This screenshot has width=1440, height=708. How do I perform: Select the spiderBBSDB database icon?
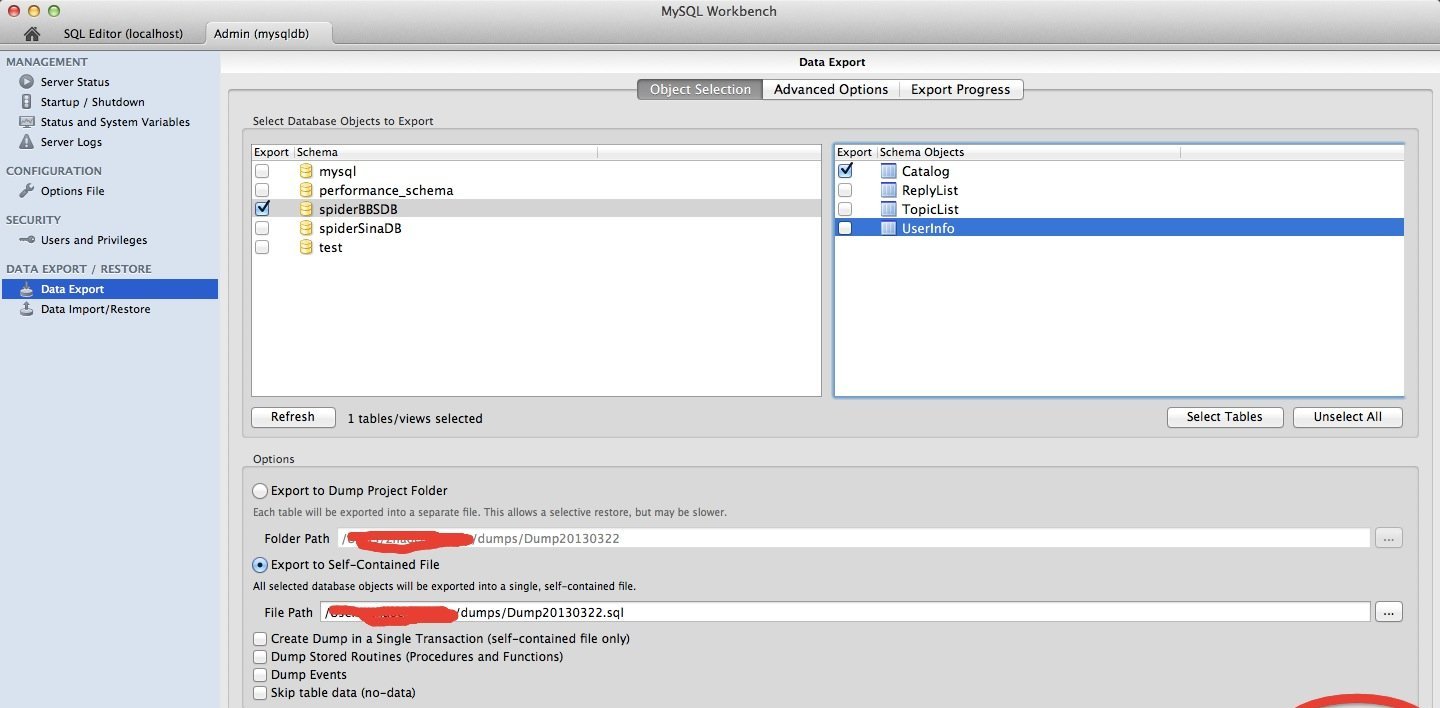306,209
